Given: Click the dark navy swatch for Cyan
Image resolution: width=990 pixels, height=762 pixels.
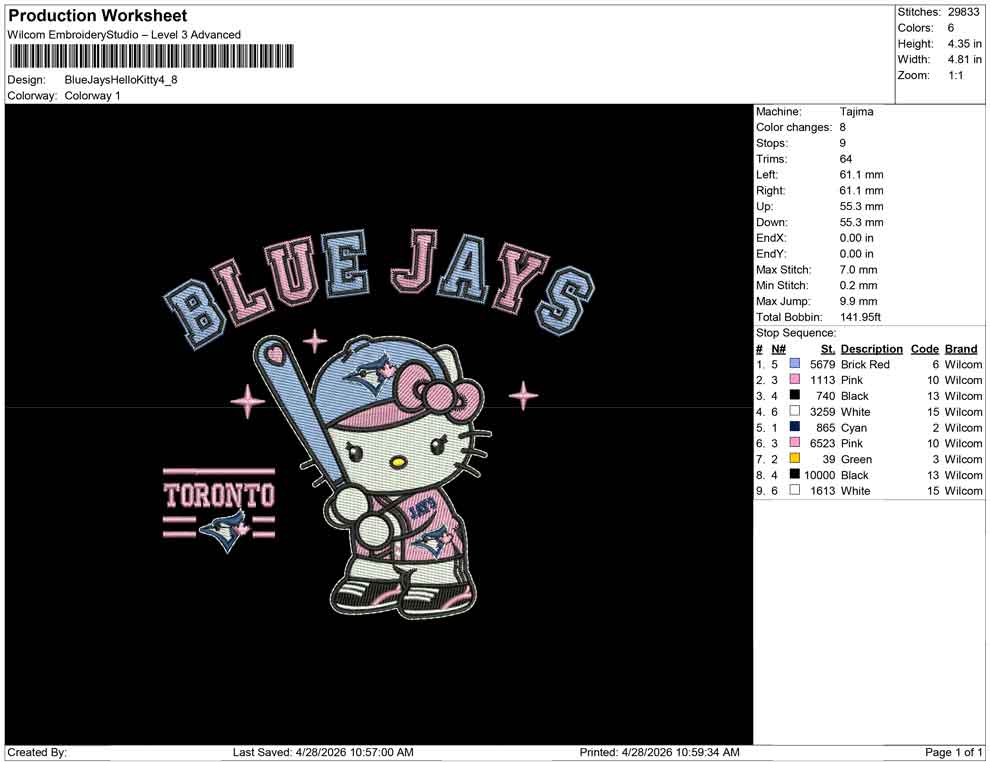Looking at the screenshot, I should pos(795,427).
